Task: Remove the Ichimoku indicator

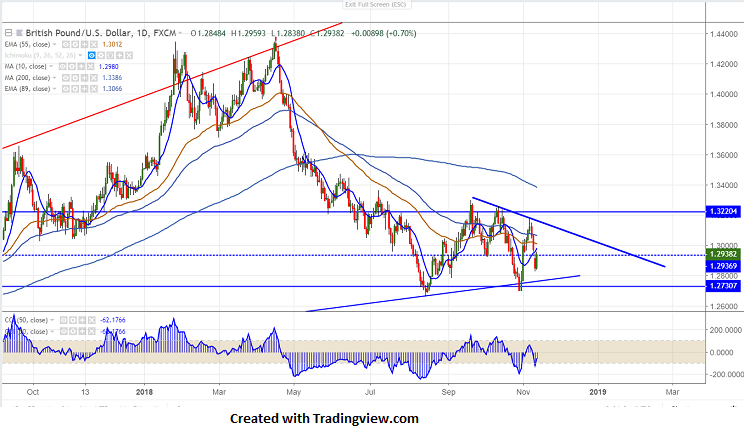Action: pyautogui.click(x=129, y=55)
